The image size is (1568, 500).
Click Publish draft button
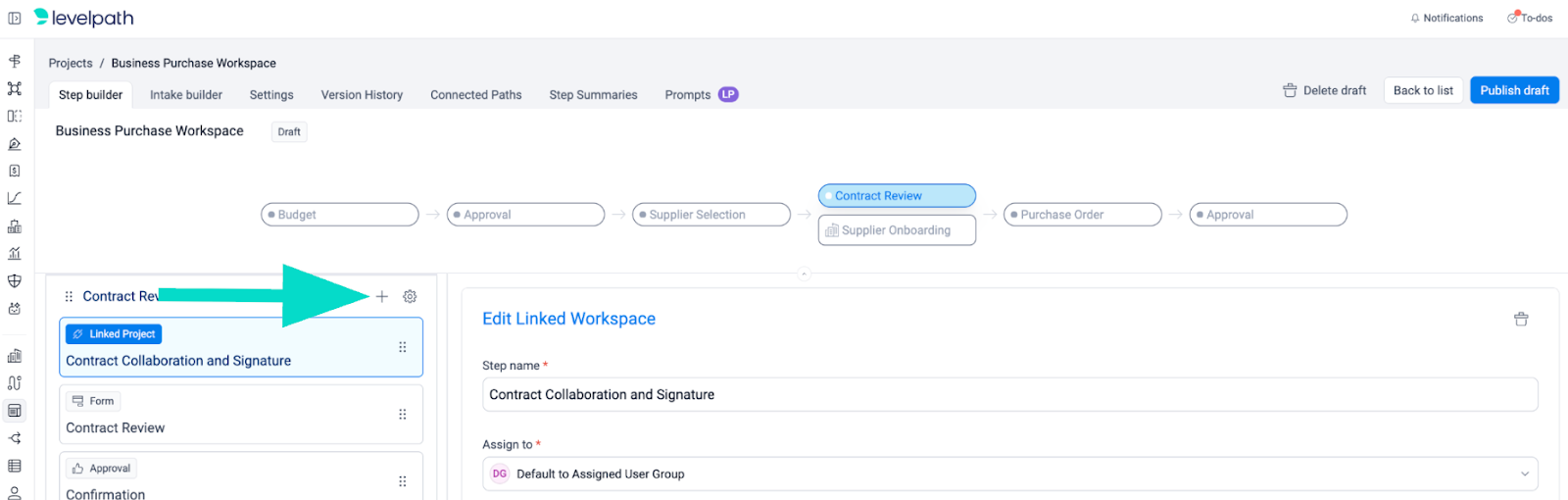tap(1514, 90)
